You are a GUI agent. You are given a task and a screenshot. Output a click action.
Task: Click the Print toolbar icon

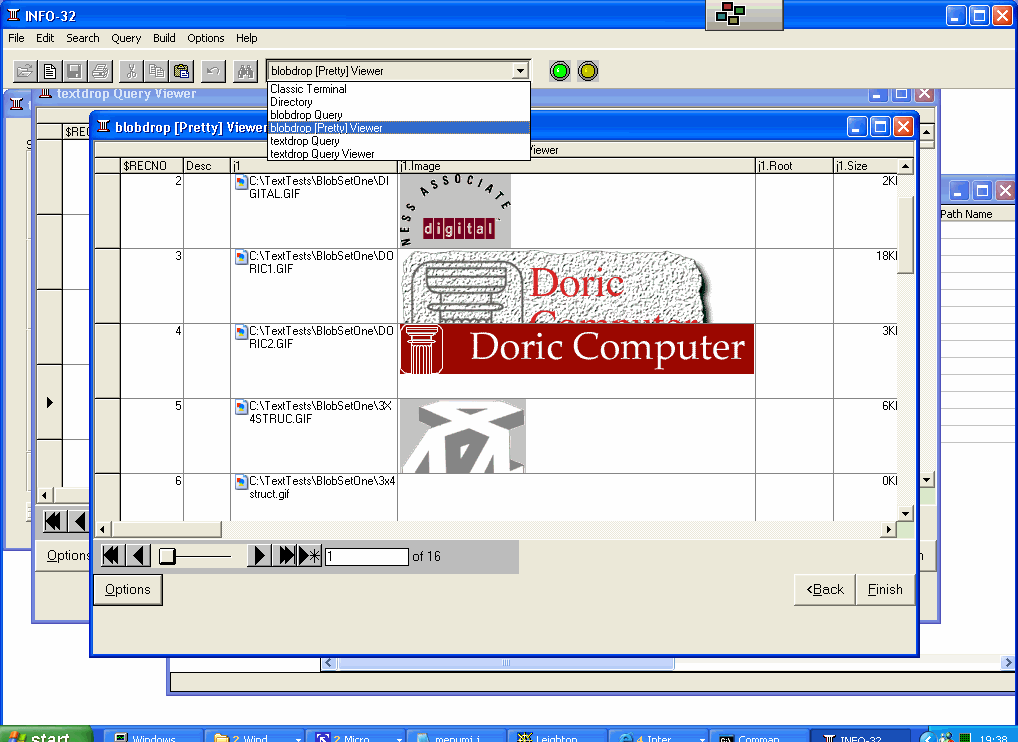coord(100,71)
